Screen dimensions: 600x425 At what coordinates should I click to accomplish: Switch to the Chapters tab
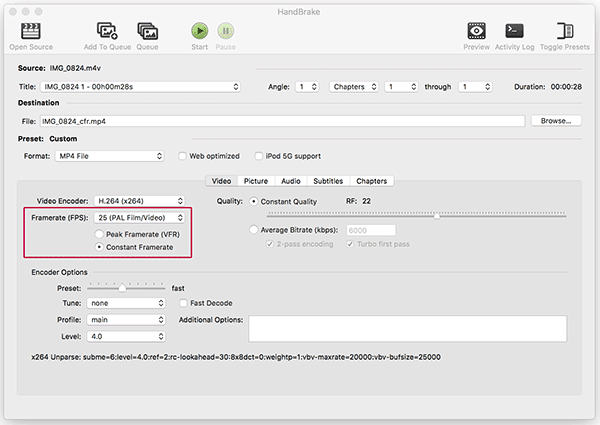[372, 181]
